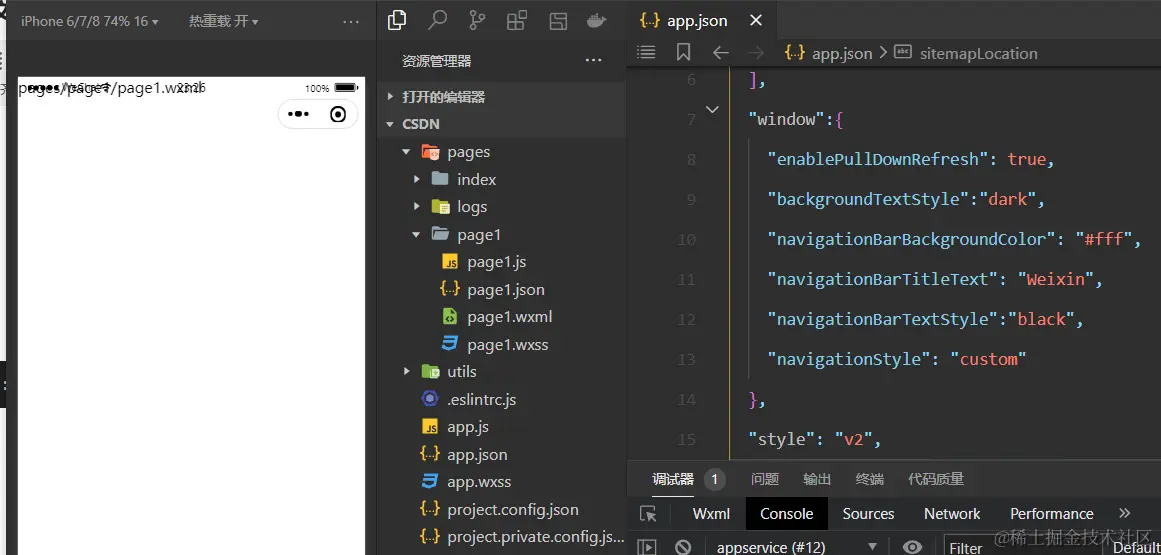
Task: Click simulator capsule three-dots menu icon
Action: 298,114
